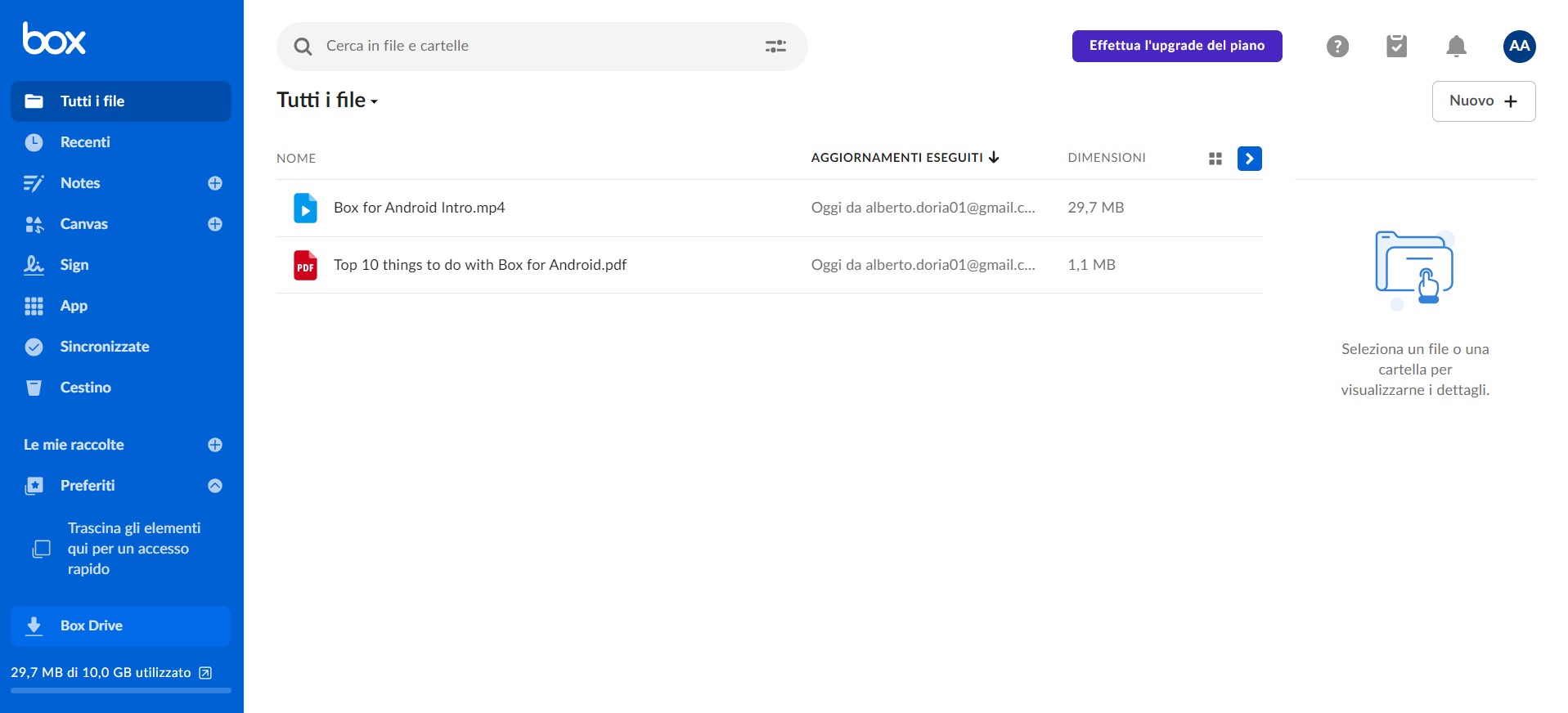1568x713 pixels.
Task: Open the help question mark icon
Action: coord(1337,47)
